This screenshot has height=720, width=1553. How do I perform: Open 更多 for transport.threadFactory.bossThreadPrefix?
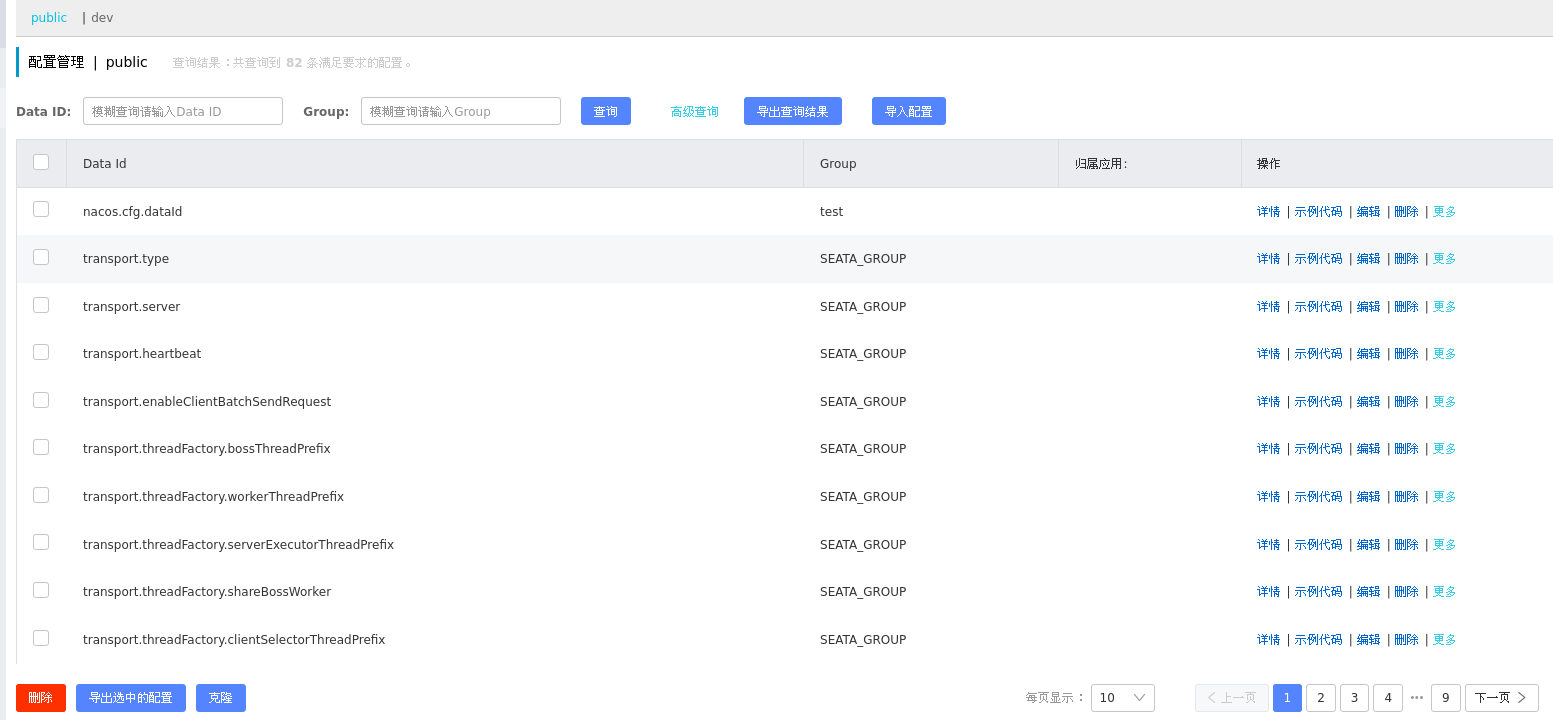[1443, 448]
